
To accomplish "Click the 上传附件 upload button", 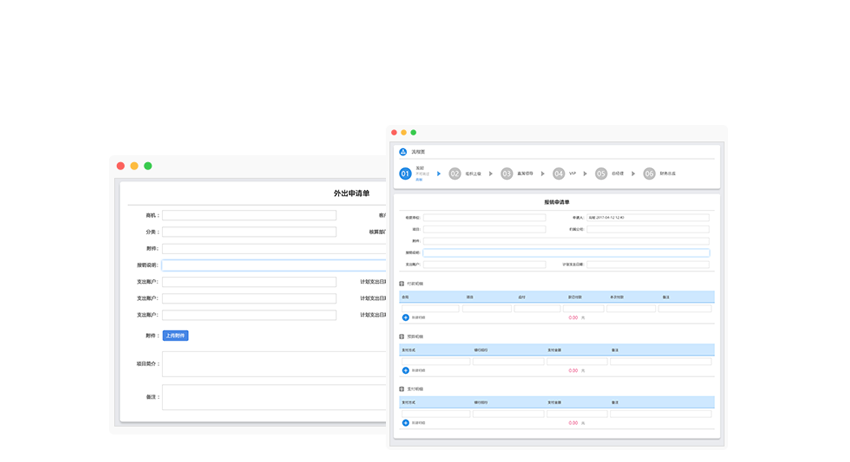I will 175,336.
